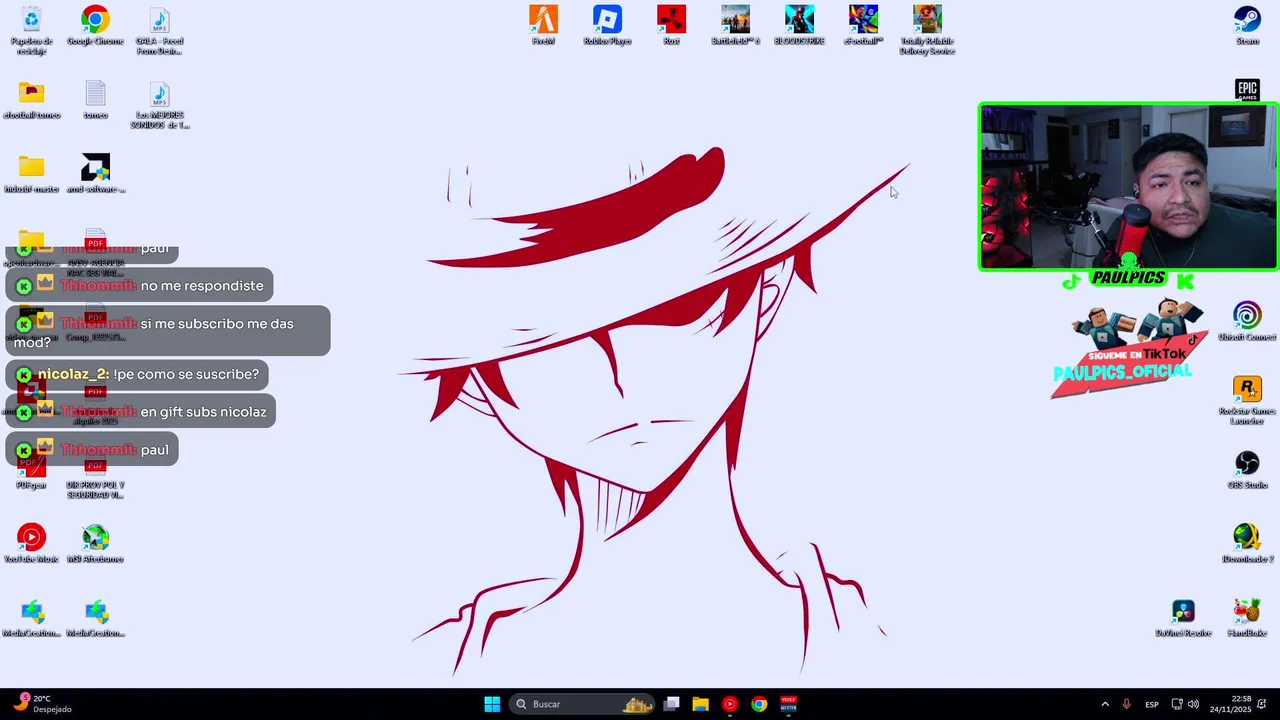Click chat message 'en gift subs nicolaz'
Image resolution: width=1280 pixels, height=720 pixels.
[141, 412]
